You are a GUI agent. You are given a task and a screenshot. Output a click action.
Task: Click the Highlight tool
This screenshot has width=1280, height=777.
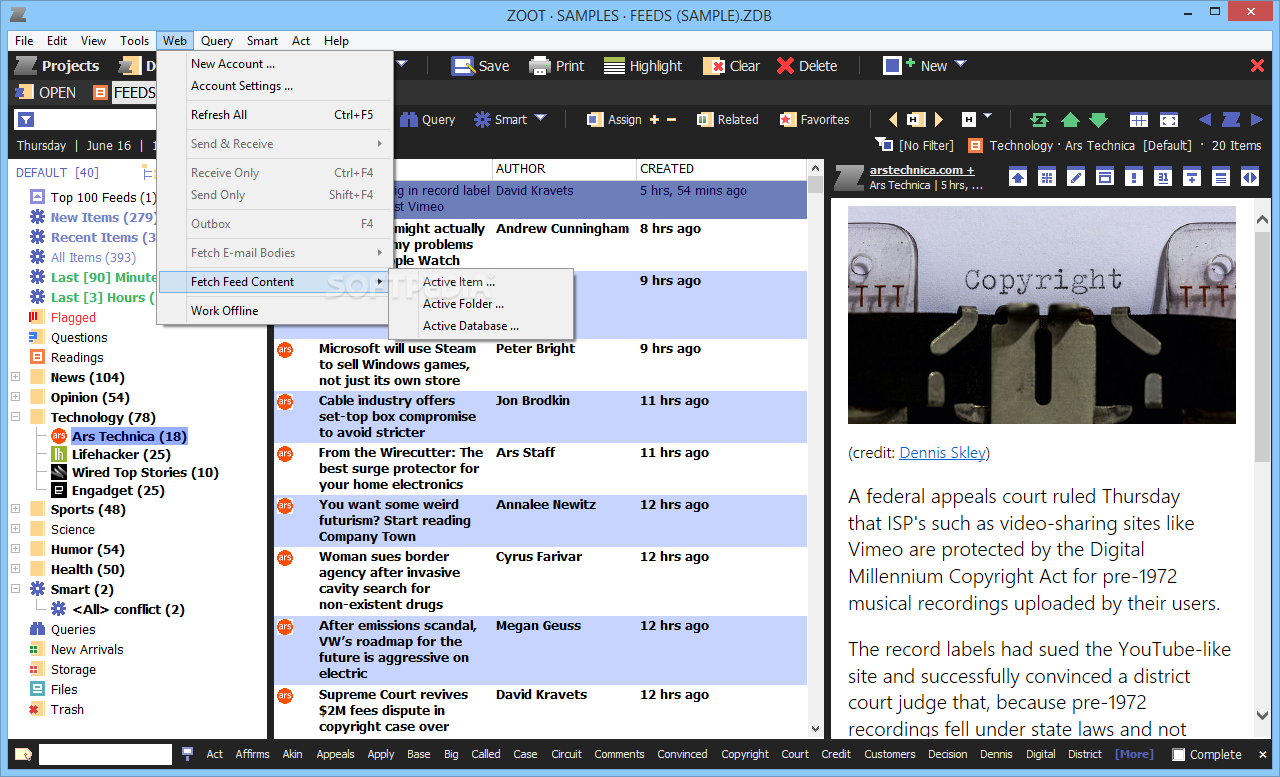click(614, 66)
